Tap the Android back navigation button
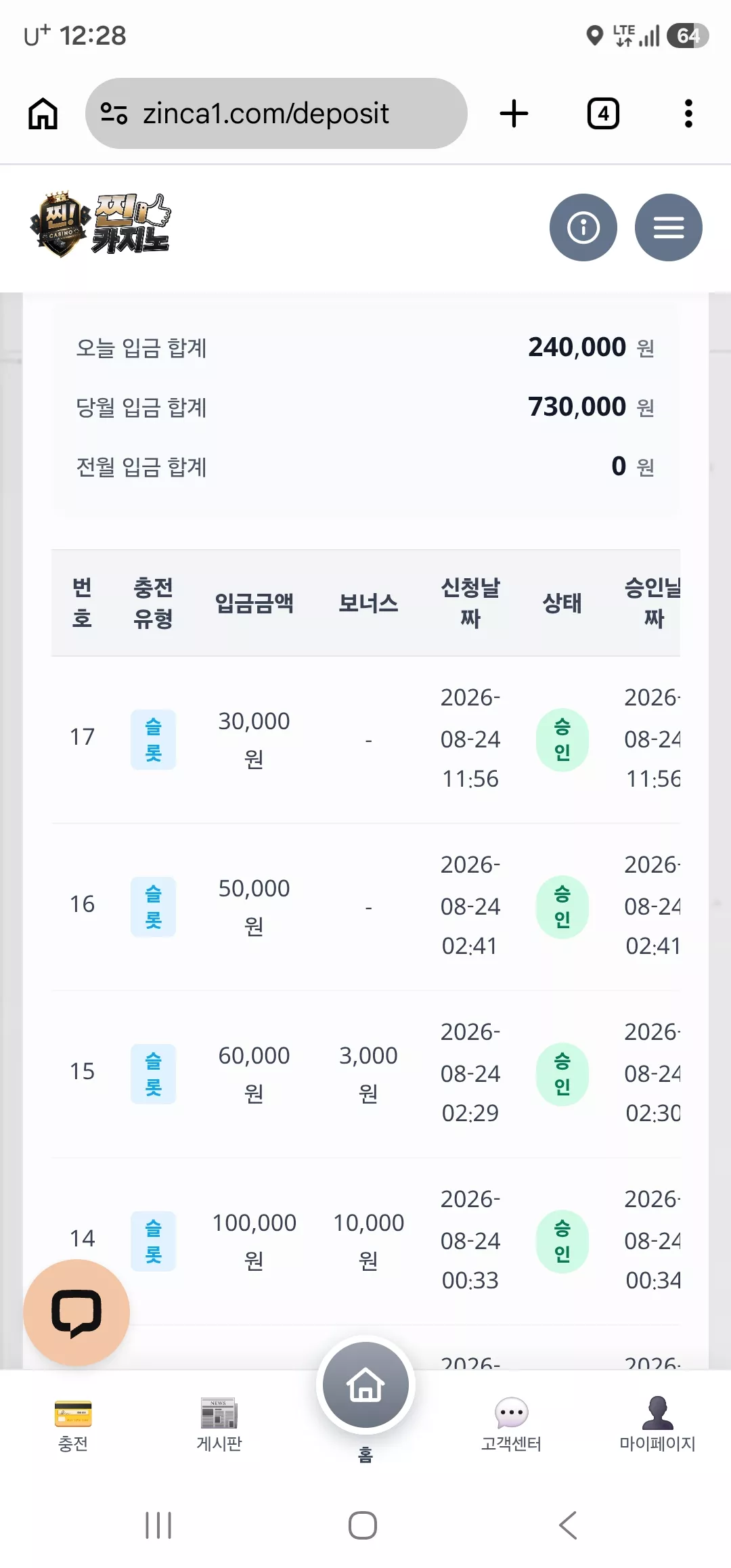 [569, 1525]
